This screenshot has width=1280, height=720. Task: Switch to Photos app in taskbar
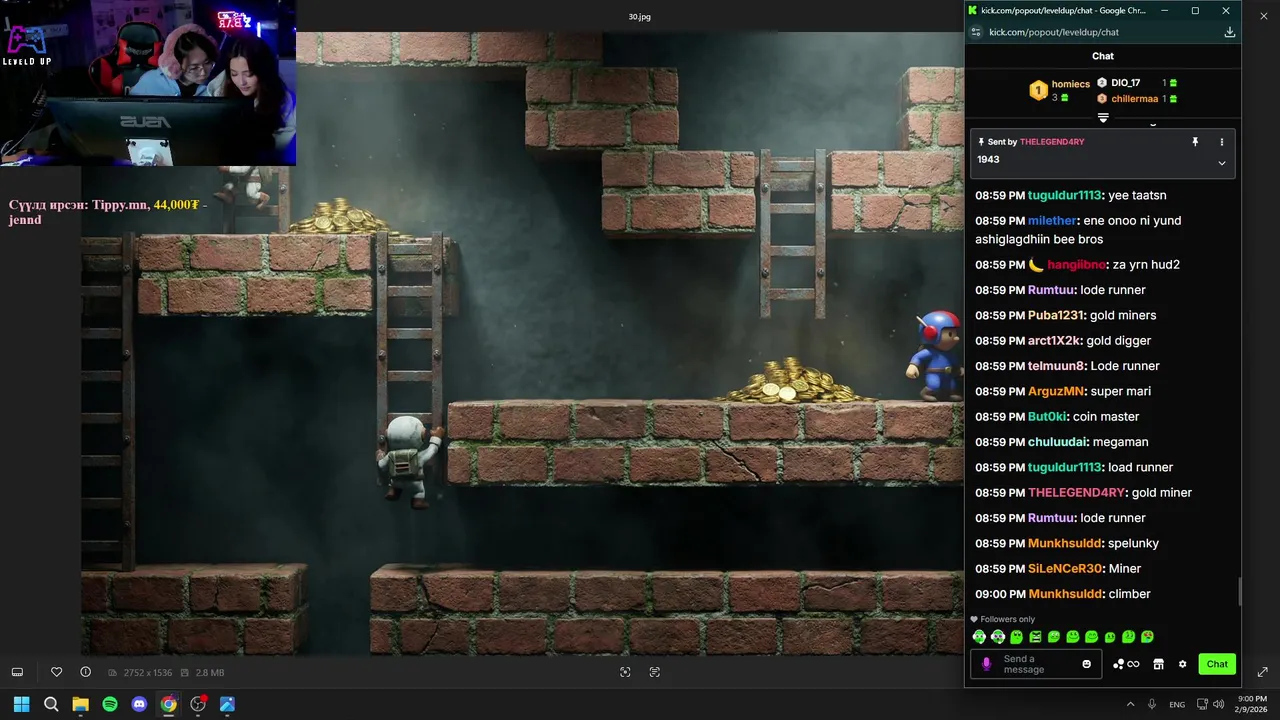(x=228, y=704)
